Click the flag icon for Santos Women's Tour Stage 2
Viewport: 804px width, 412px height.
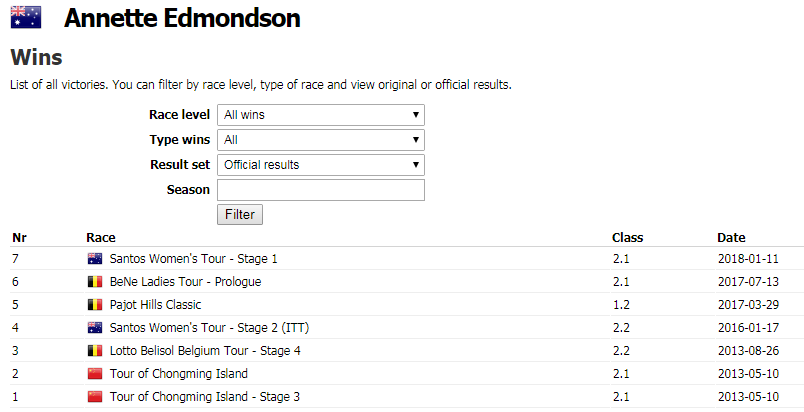tap(96, 328)
